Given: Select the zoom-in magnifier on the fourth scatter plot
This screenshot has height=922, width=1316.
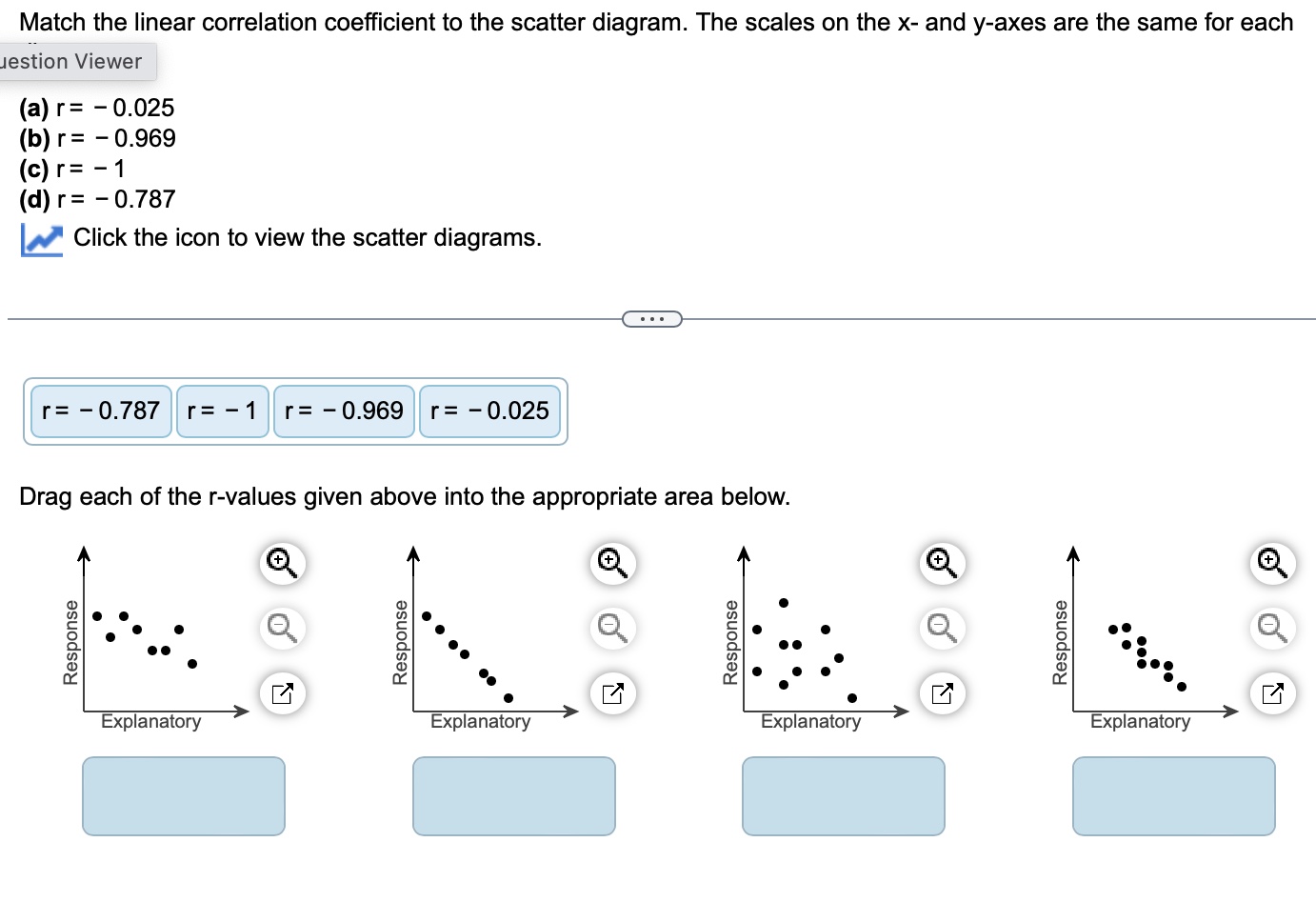Looking at the screenshot, I should pos(1272,564).
